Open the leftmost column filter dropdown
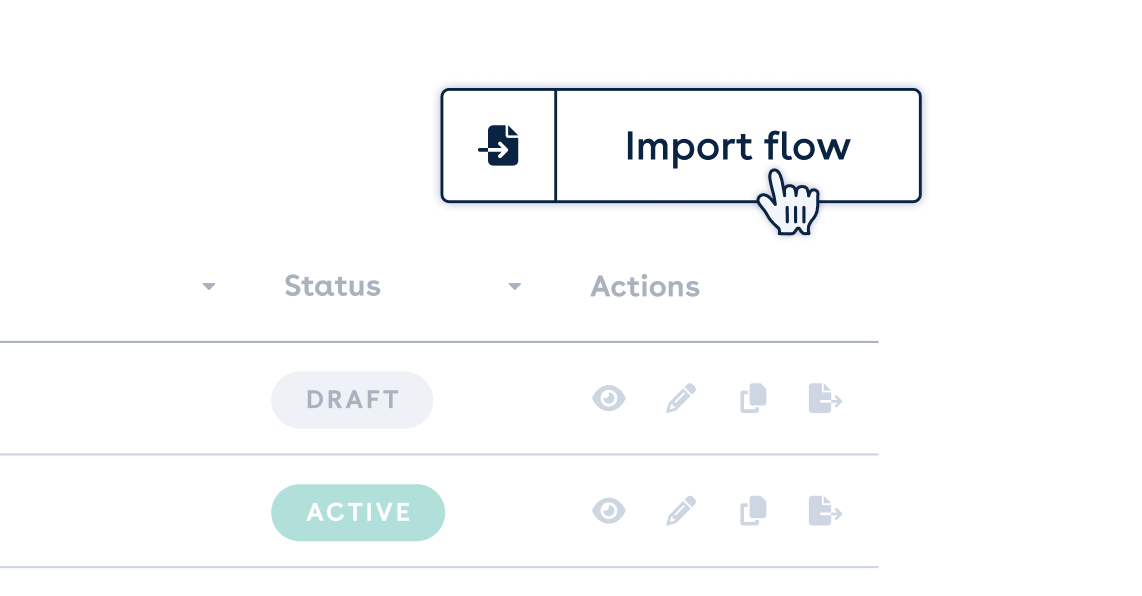 click(x=209, y=287)
